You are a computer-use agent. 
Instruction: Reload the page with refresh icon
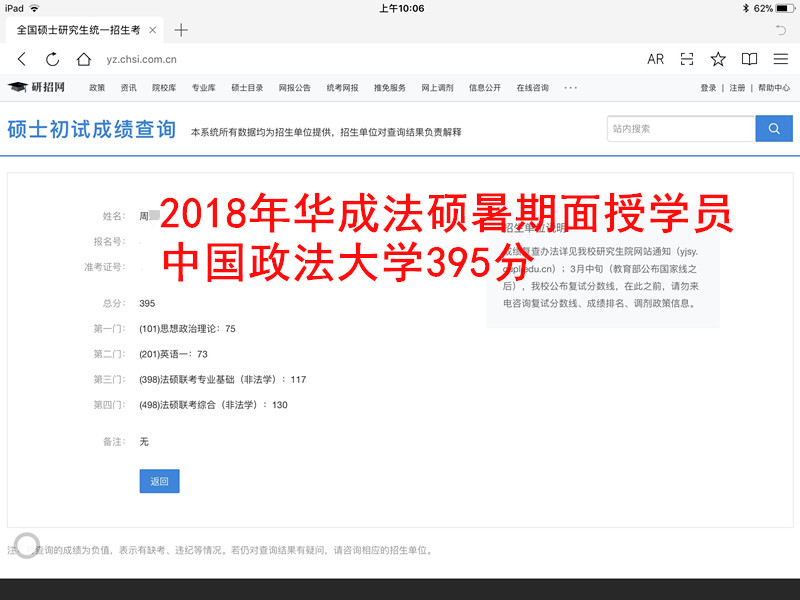click(x=53, y=59)
